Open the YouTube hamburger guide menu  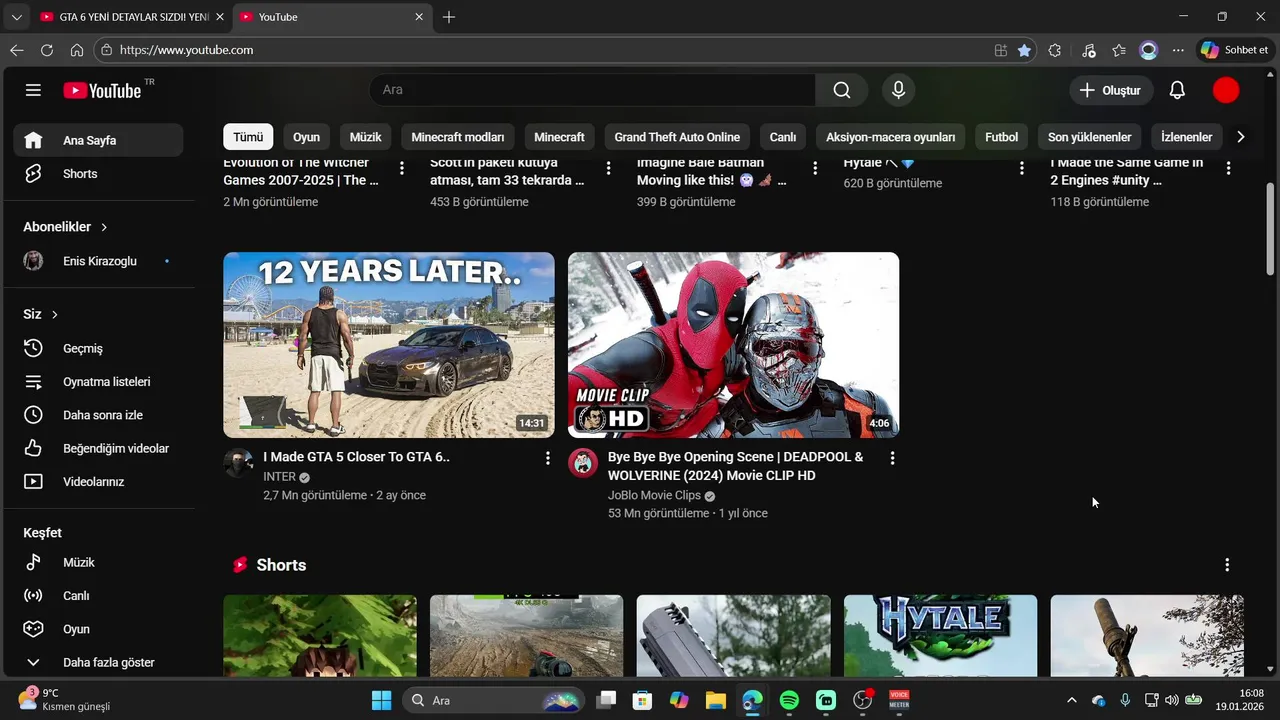coord(33,90)
